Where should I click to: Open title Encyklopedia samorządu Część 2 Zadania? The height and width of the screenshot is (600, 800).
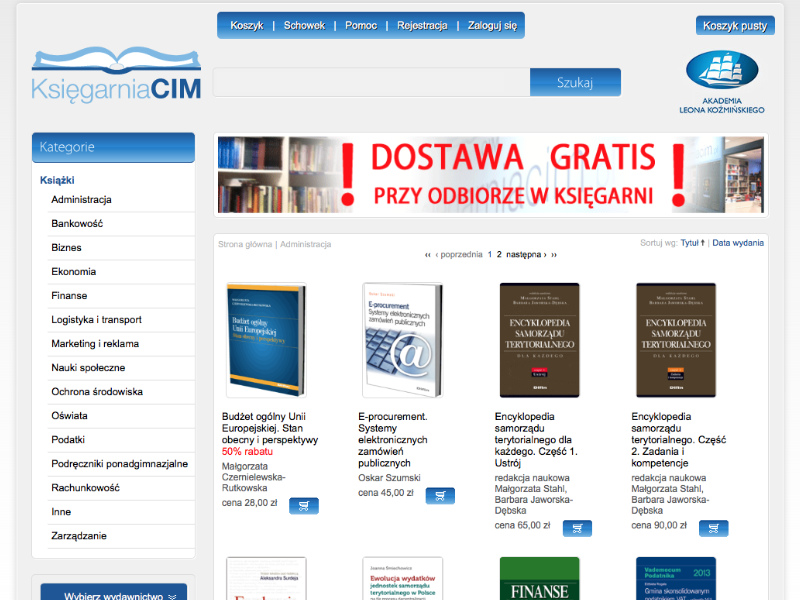679,440
